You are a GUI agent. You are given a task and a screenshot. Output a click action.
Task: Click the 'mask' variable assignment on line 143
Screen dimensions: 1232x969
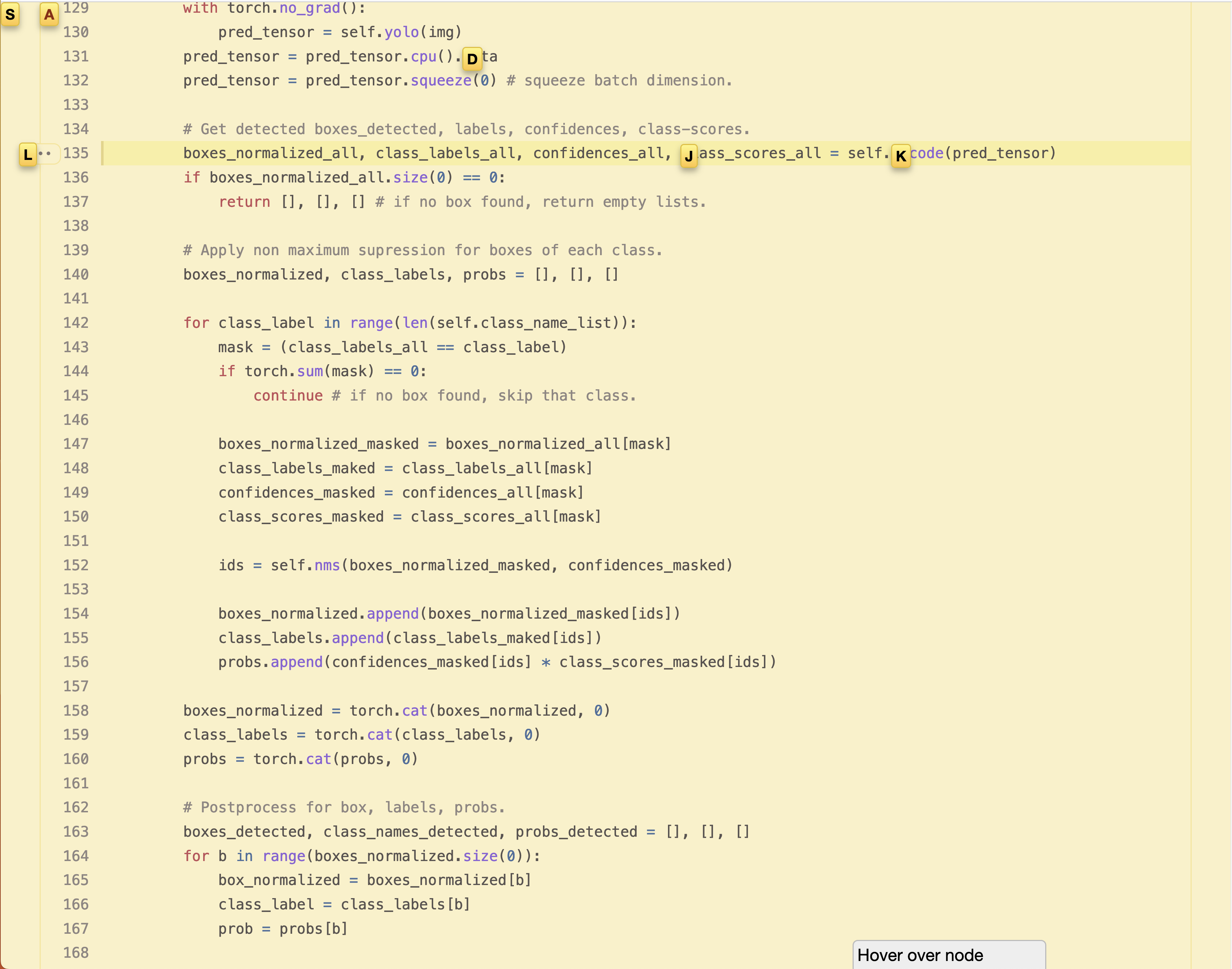[235, 347]
